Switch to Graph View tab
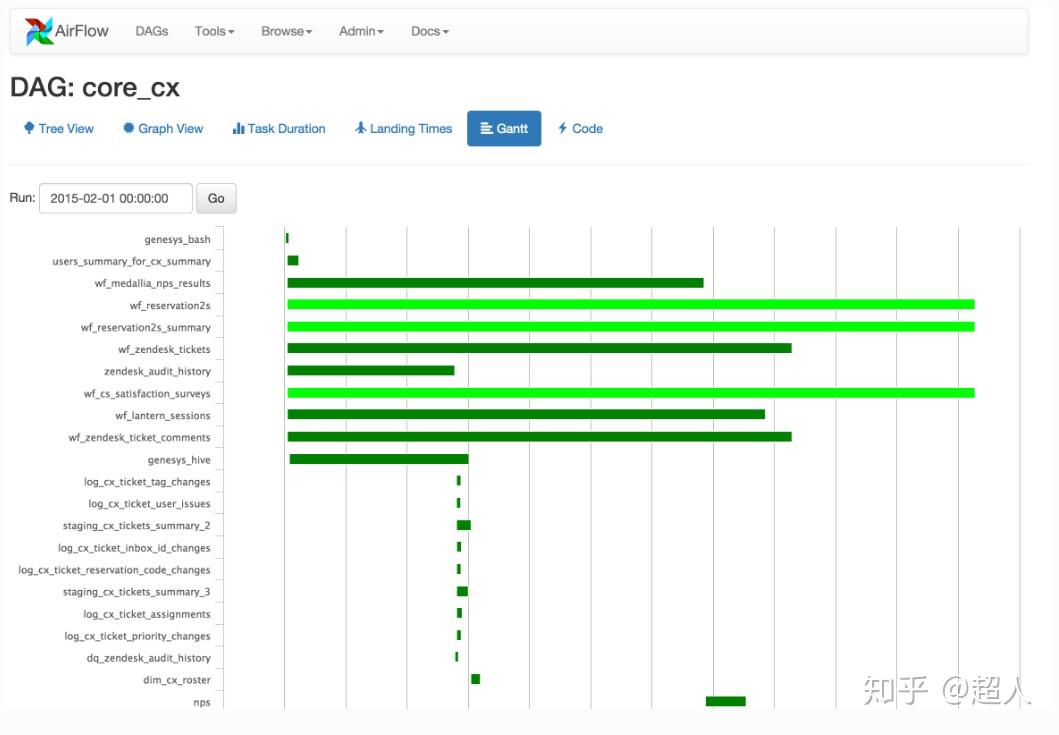 pos(163,128)
